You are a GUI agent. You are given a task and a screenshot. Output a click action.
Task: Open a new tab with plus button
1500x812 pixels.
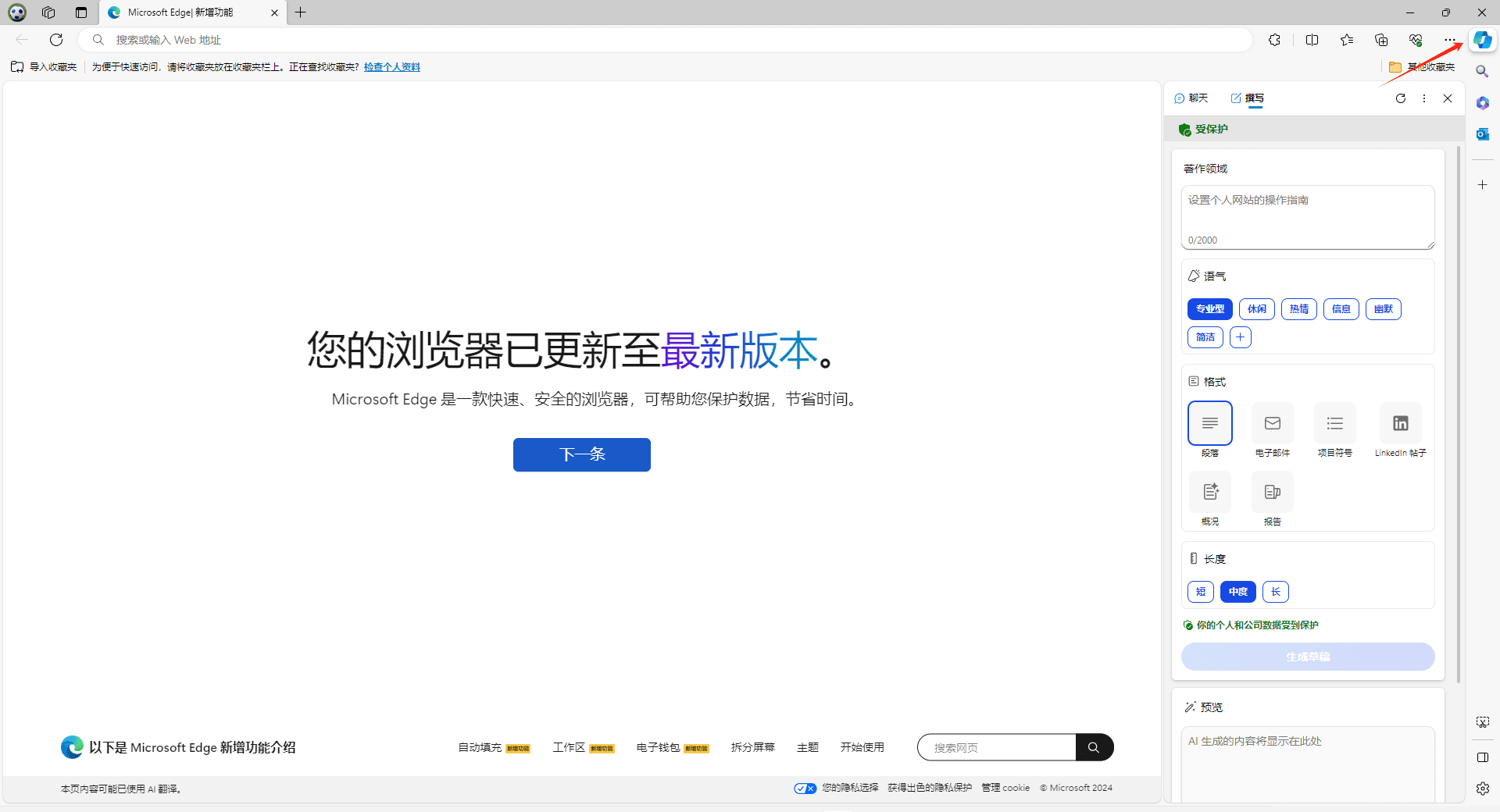pos(300,12)
